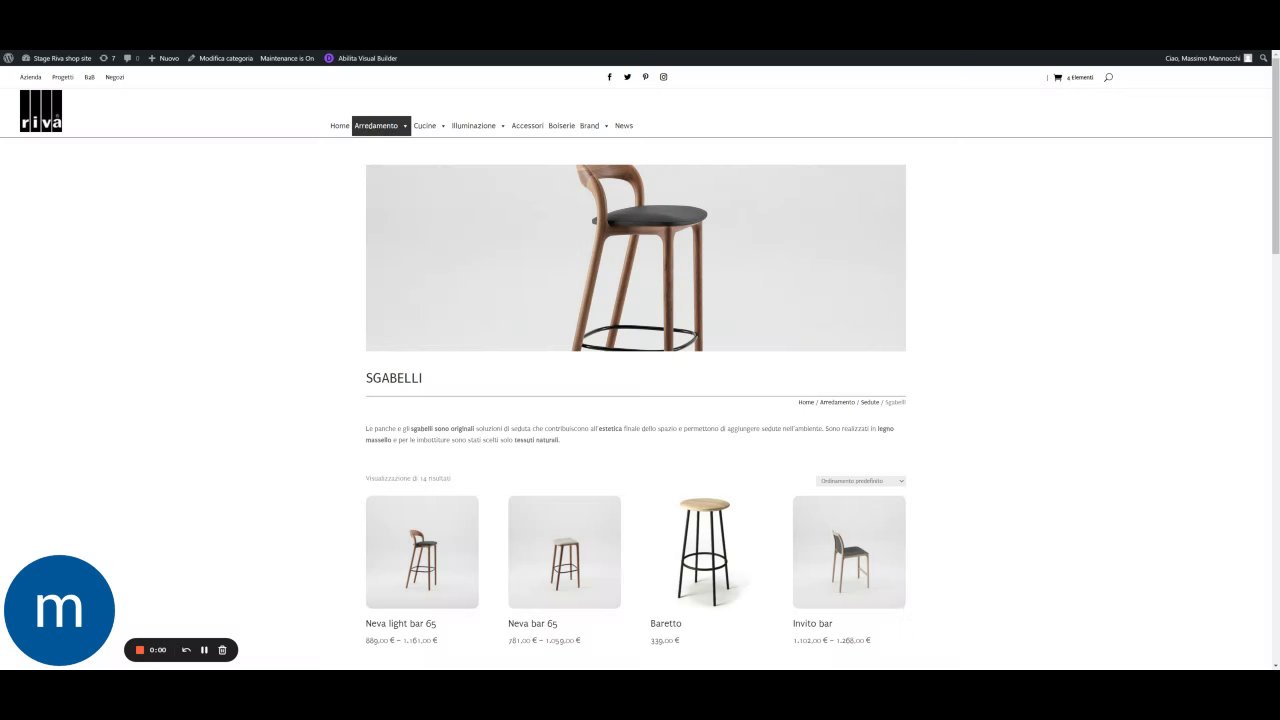Image resolution: width=1280 pixels, height=720 pixels.
Task: Go to the News menu item
Action: tap(624, 126)
